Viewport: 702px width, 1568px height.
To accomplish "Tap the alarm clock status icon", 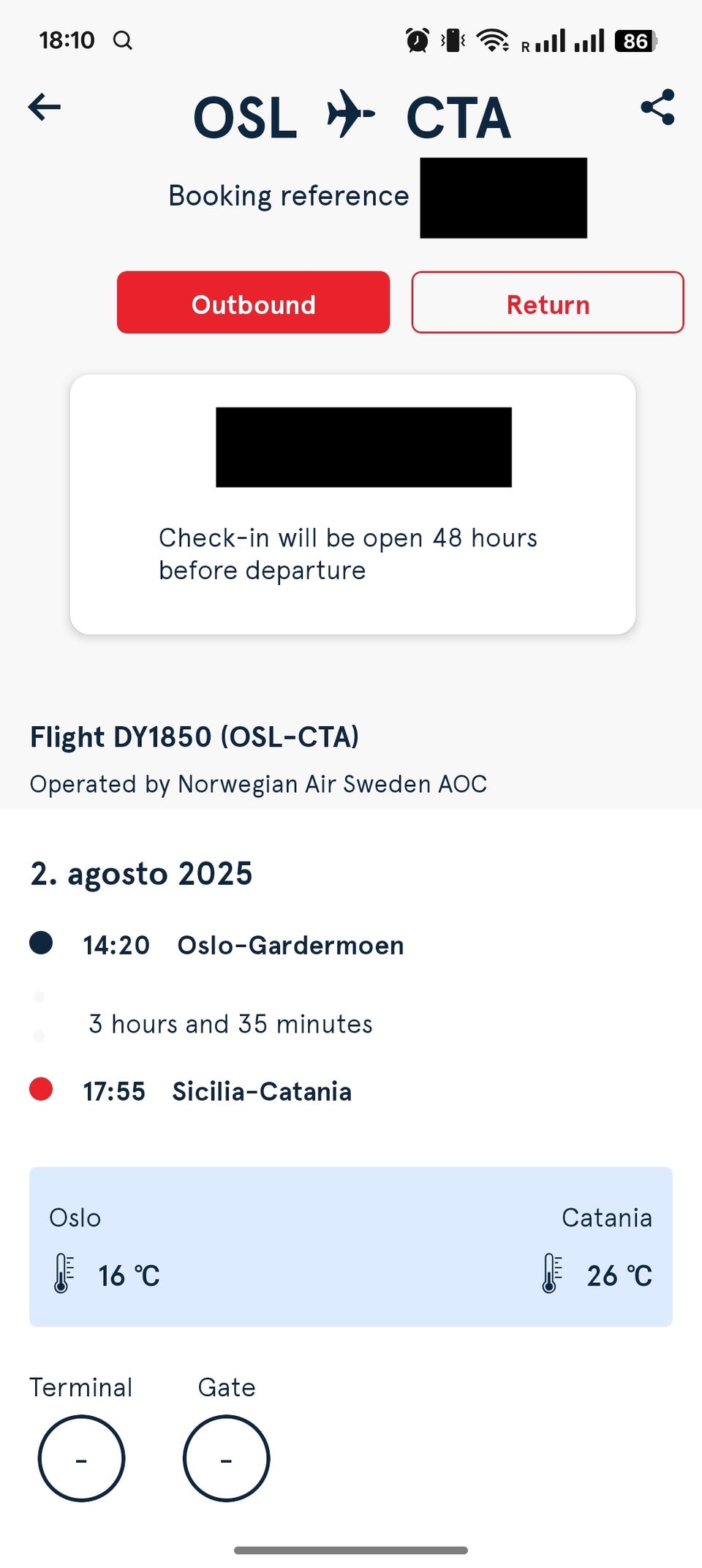I will click(x=418, y=40).
